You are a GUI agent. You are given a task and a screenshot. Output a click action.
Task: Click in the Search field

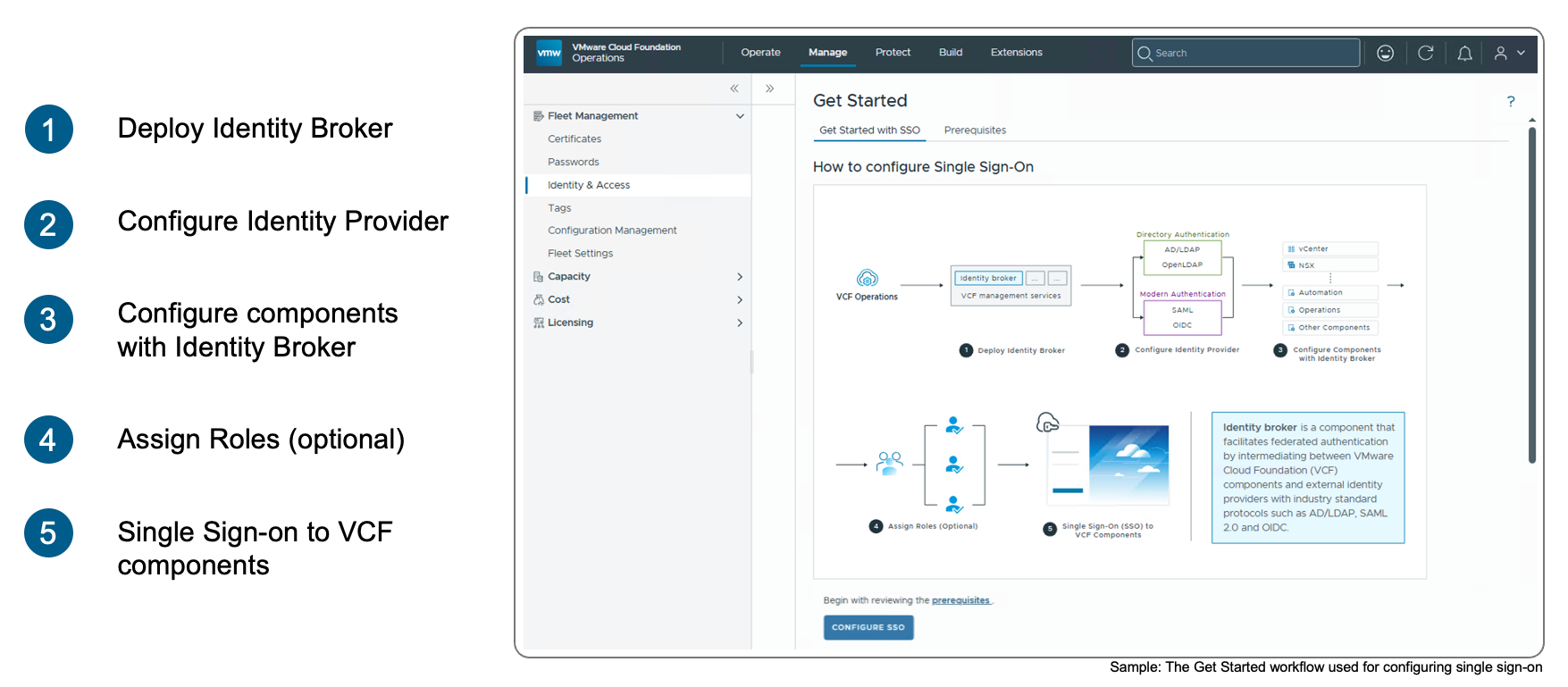(1245, 53)
